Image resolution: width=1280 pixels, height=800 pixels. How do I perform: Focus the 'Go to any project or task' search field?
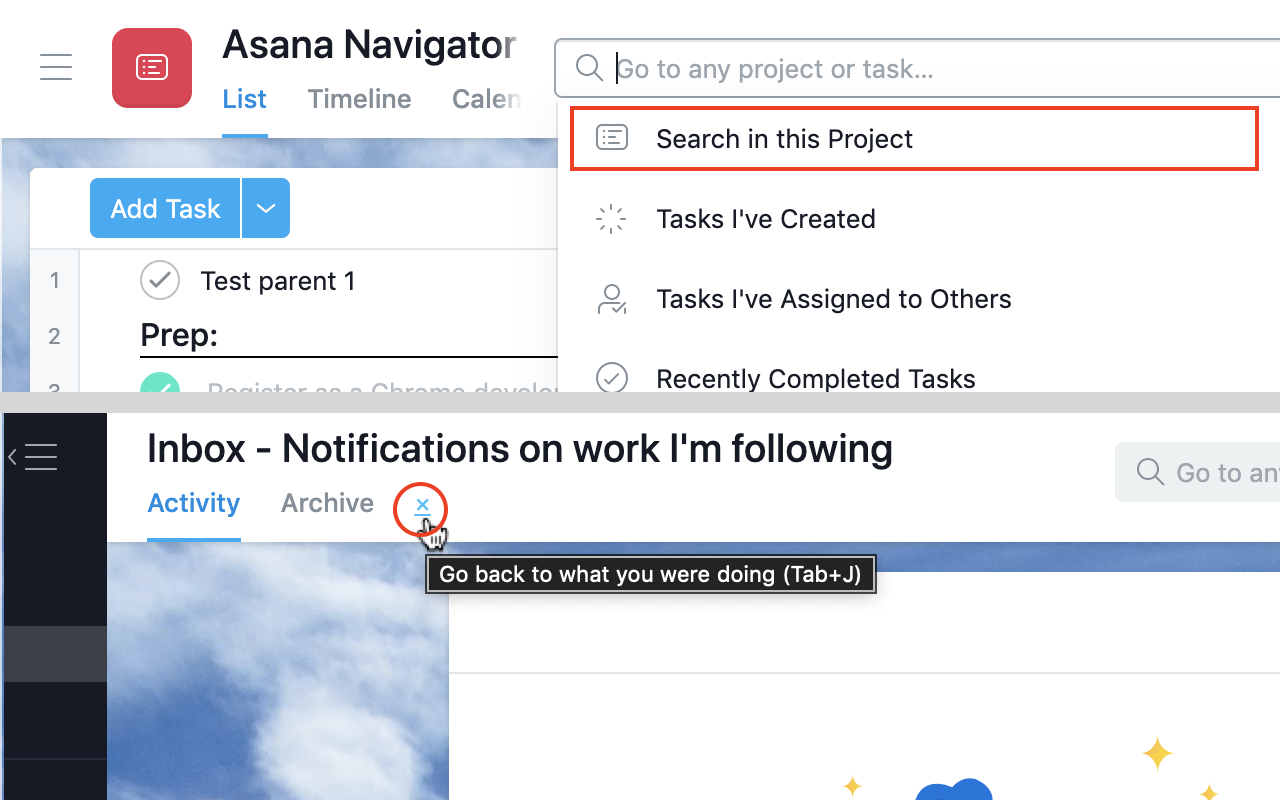click(x=917, y=68)
